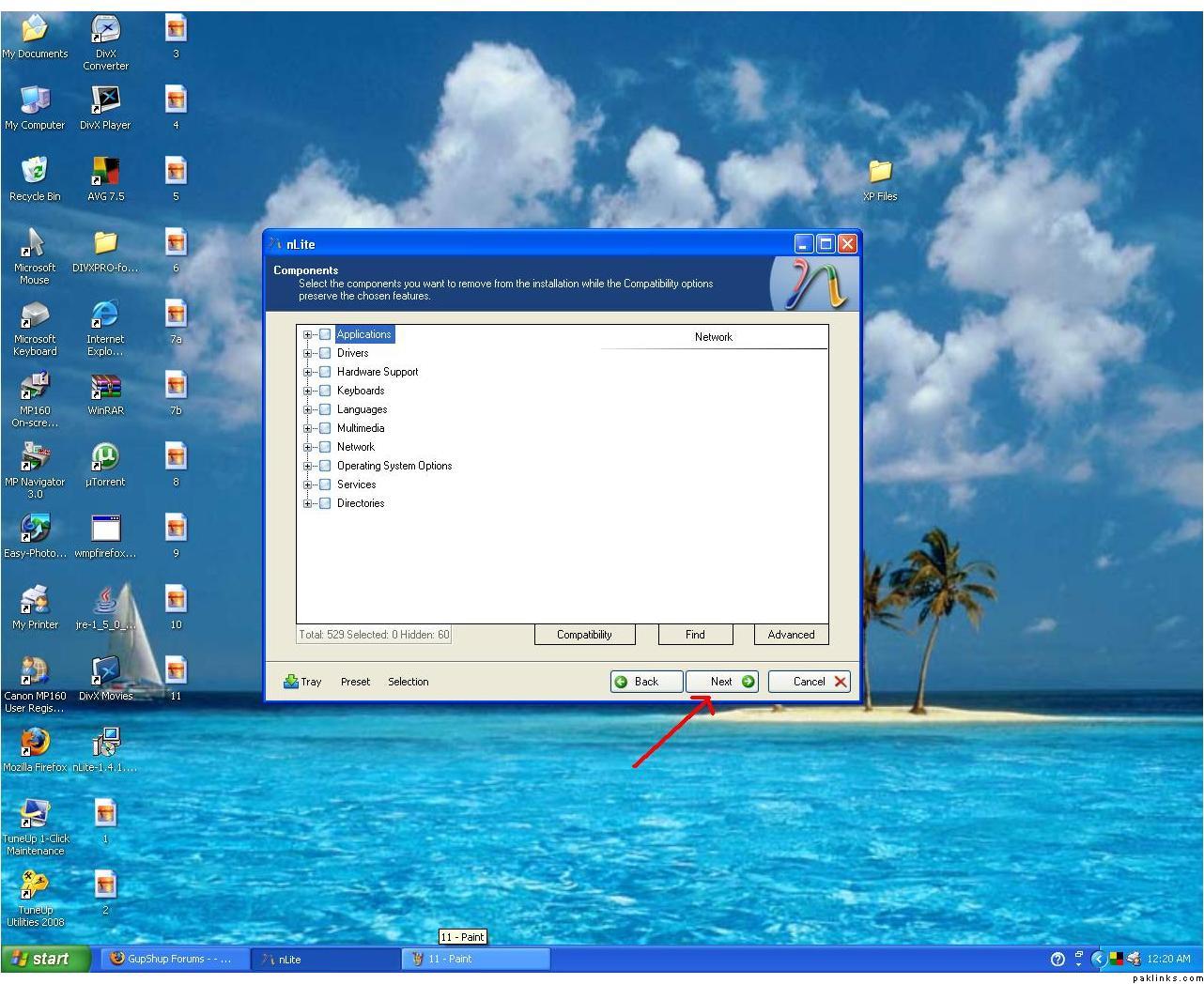Open Mozilla Firefox desktop shortcut
Screen dimensions: 1204x984
[x=35, y=742]
